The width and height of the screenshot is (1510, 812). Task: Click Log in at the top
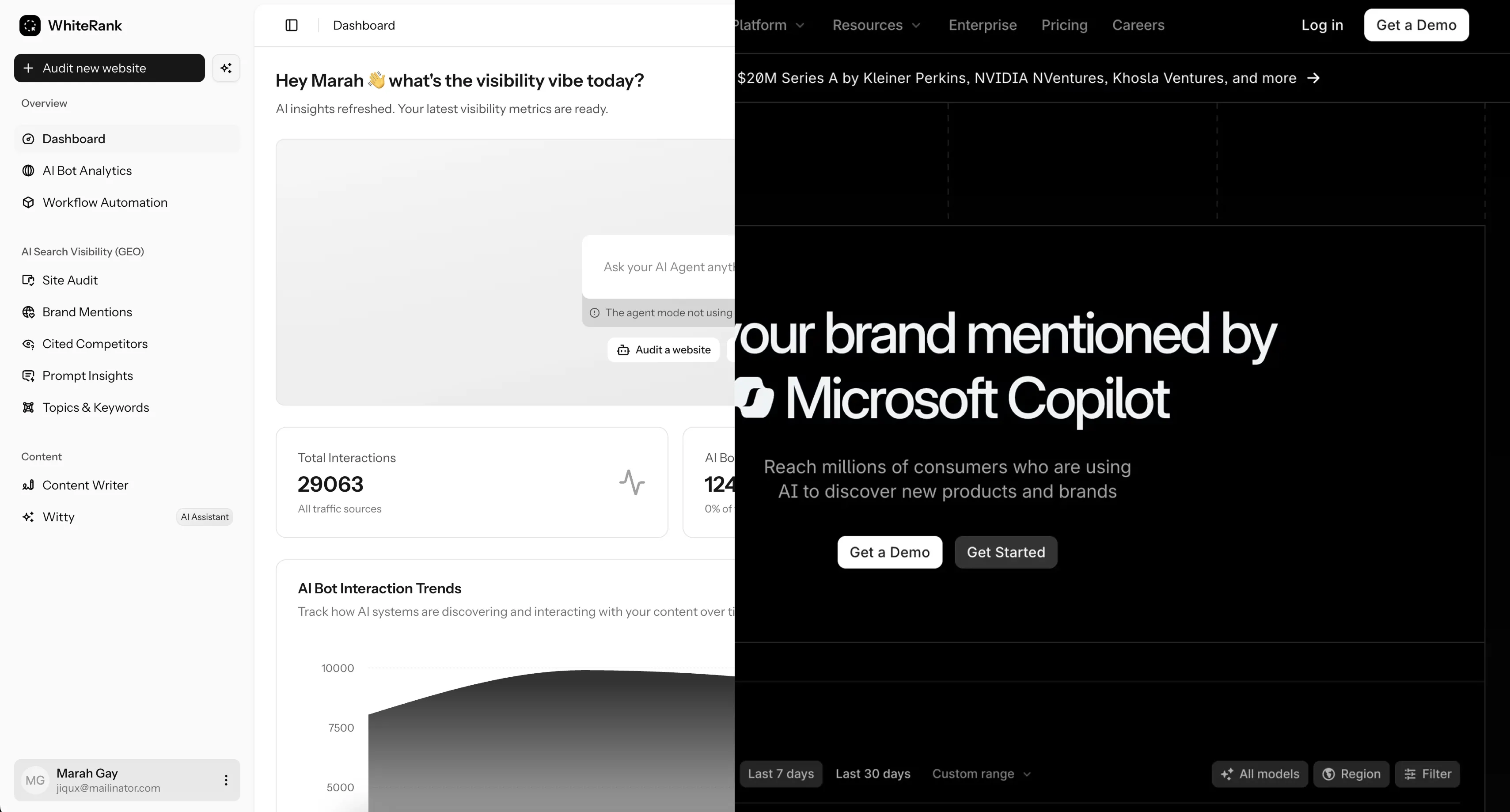[x=1322, y=25]
